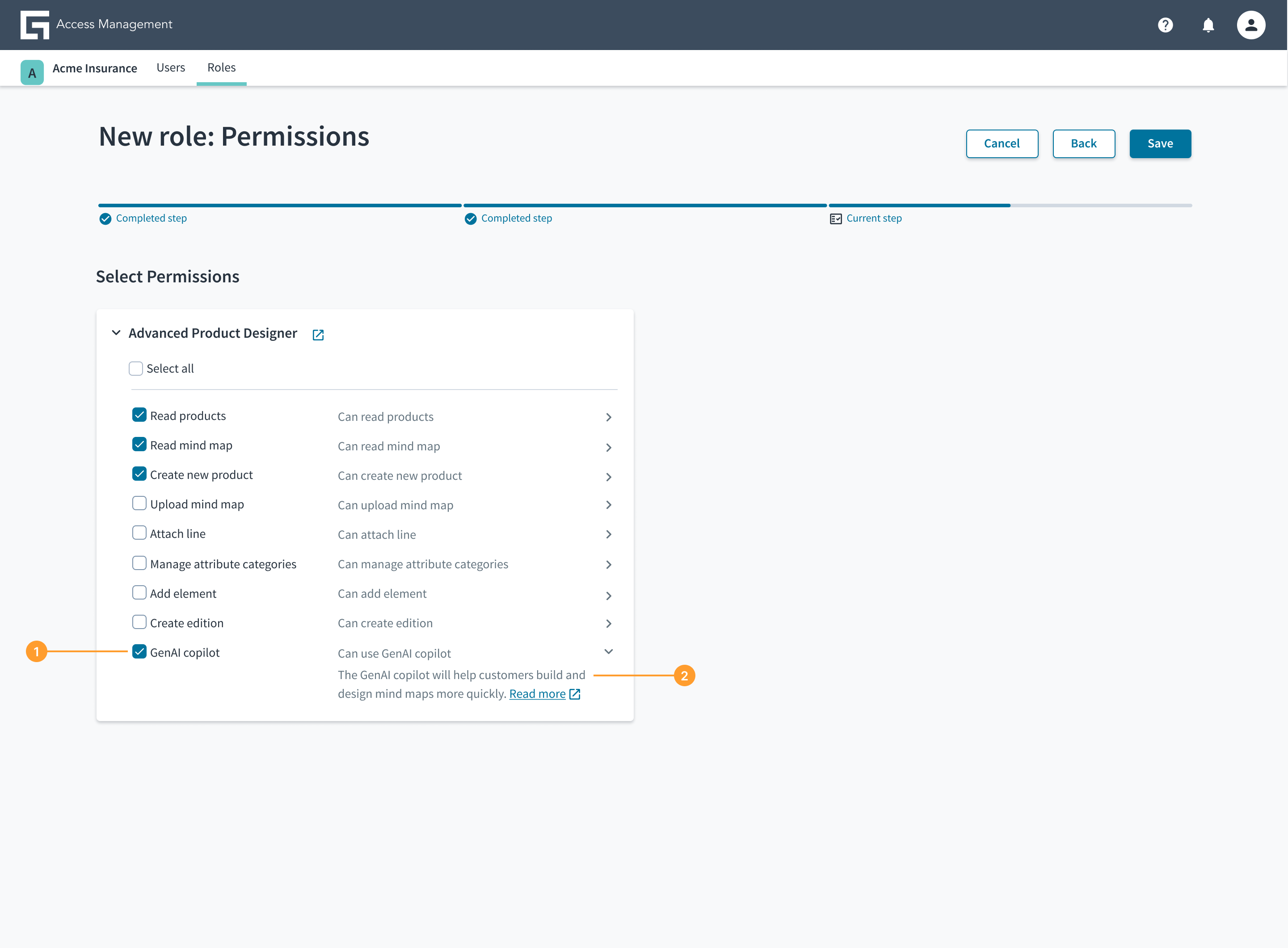Switch to the Users tab
Image resolution: width=1288 pixels, height=948 pixels.
point(170,68)
